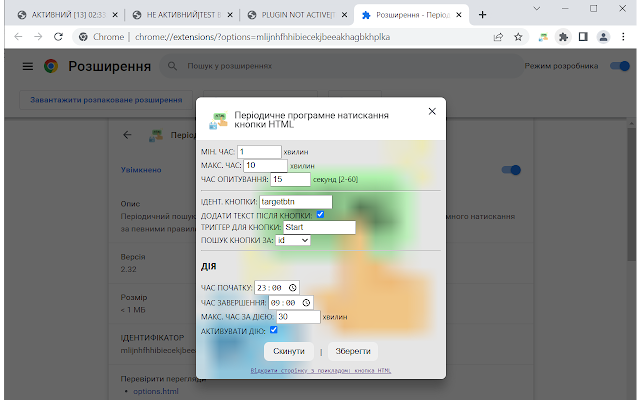This screenshot has height=400, width=640.
Task: Click the share page icon in address bar
Action: point(498,37)
